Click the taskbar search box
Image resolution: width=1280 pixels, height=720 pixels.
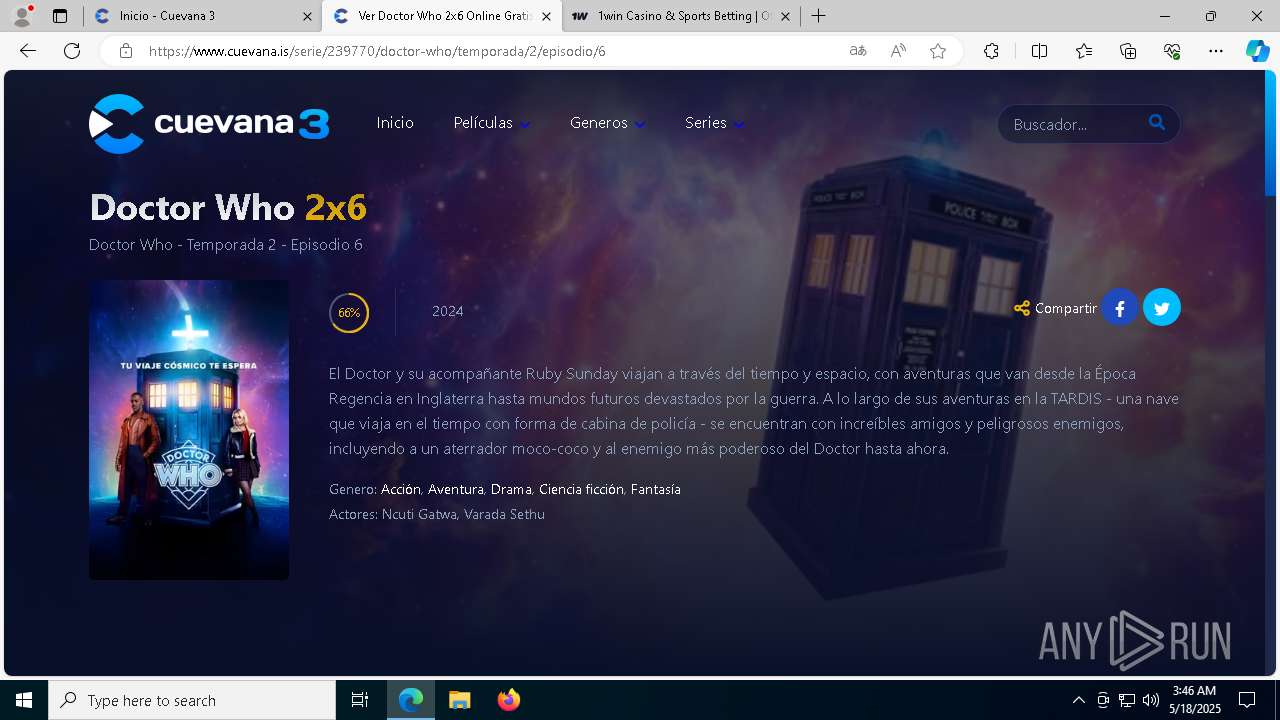(192, 700)
